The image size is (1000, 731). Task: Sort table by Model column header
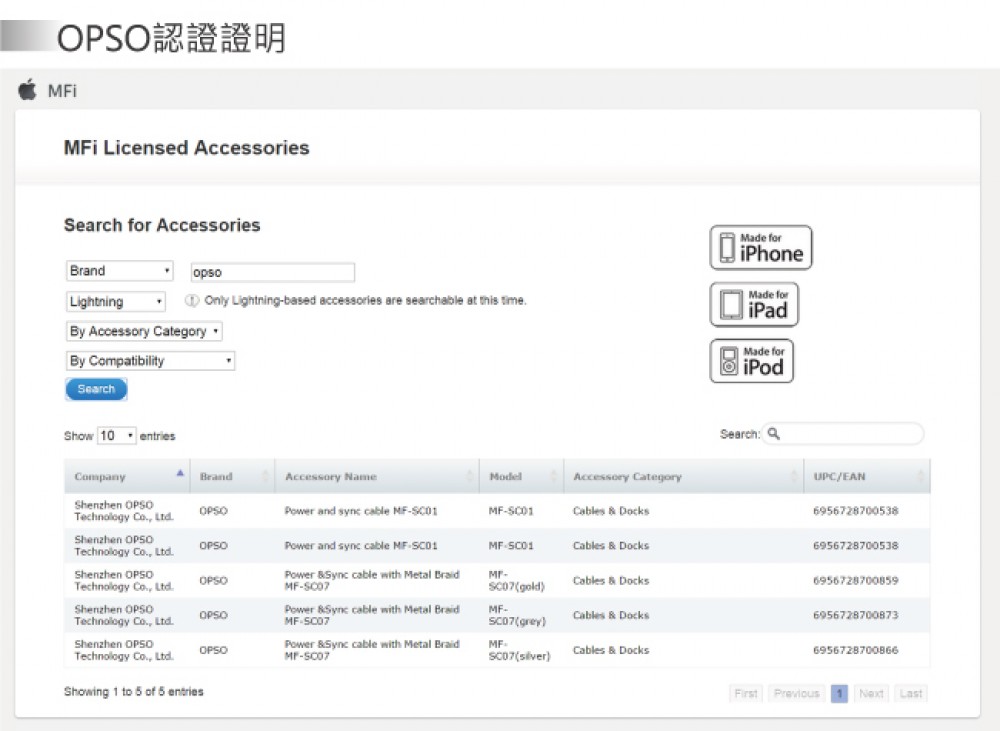pyautogui.click(x=521, y=476)
